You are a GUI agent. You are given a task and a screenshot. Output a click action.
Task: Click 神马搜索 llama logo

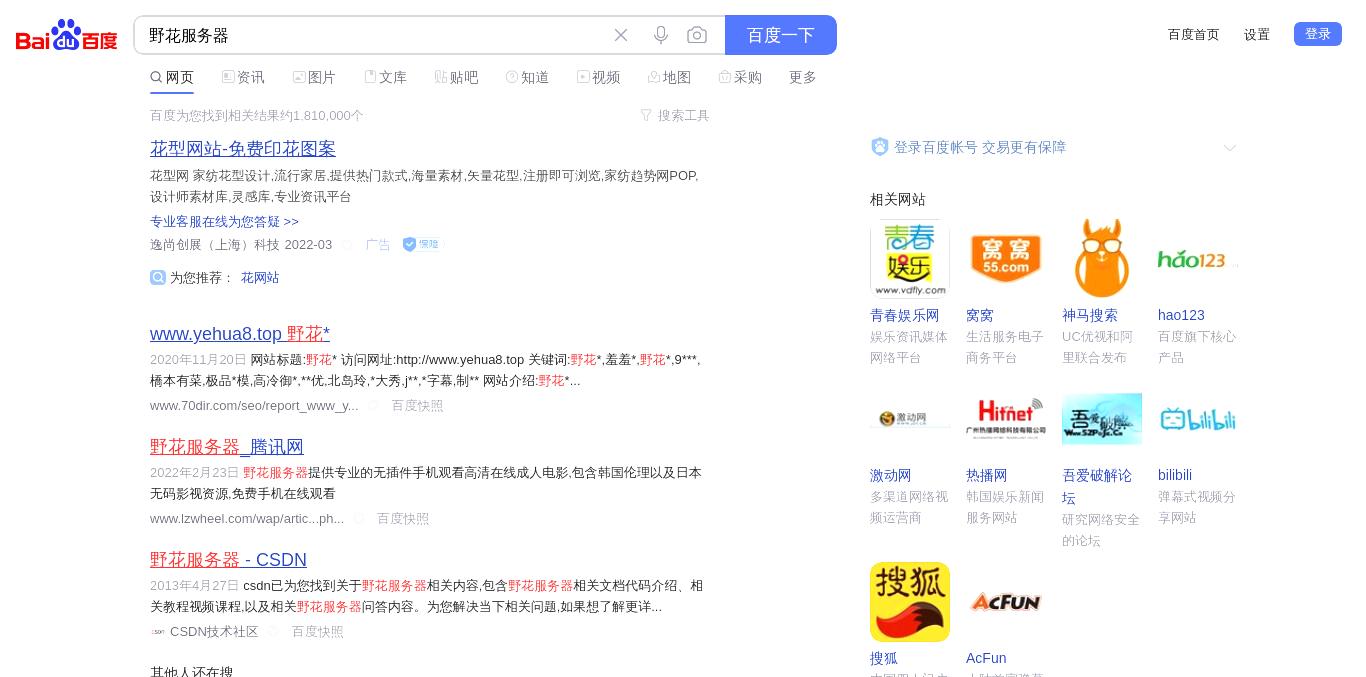(x=1102, y=258)
